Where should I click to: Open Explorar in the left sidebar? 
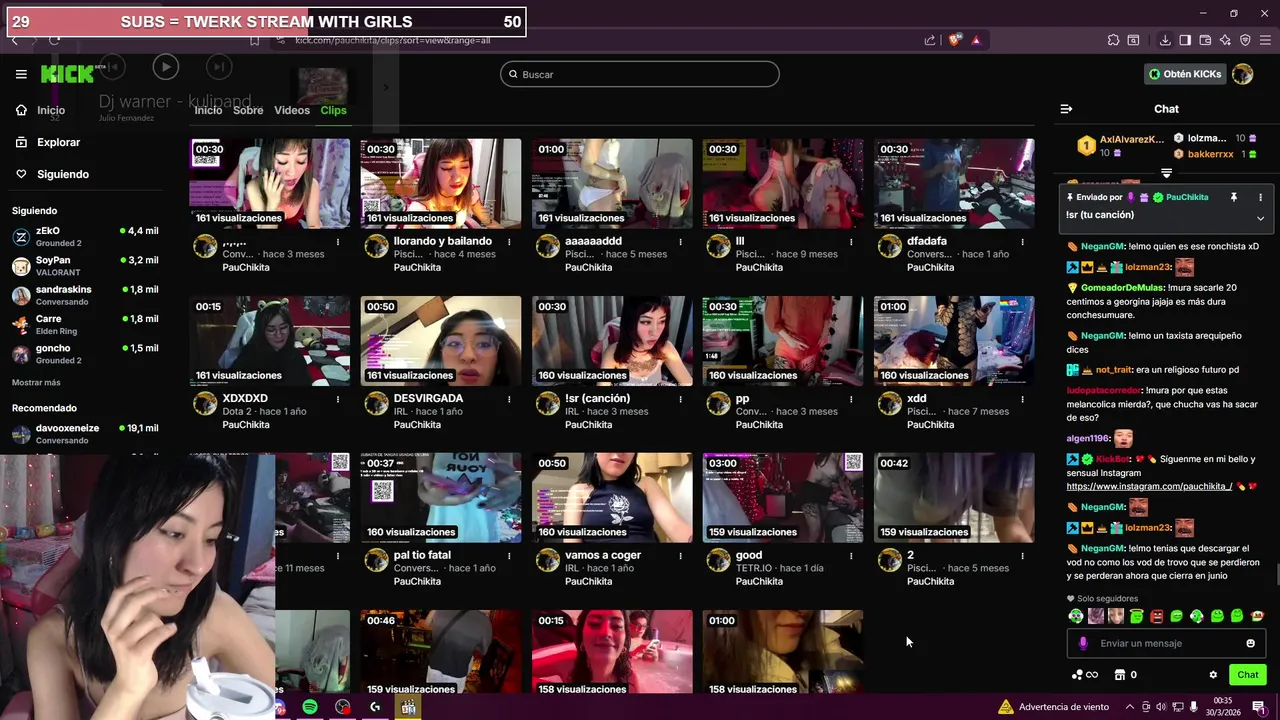pyautogui.click(x=48, y=142)
